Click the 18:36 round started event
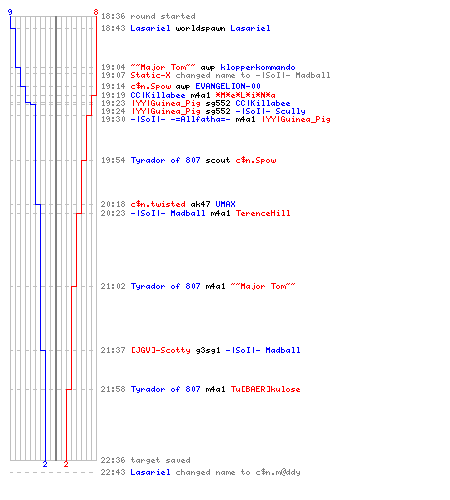 pyautogui.click(x=148, y=16)
